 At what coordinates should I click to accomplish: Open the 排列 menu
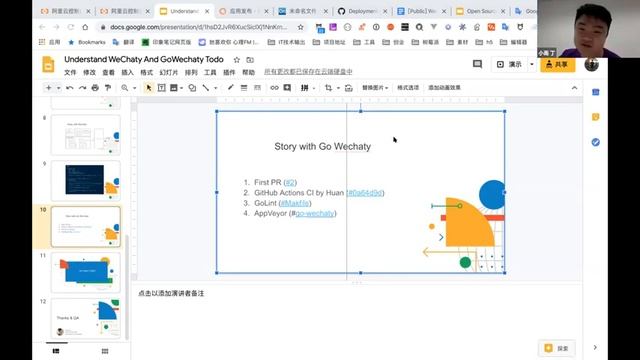(191, 72)
